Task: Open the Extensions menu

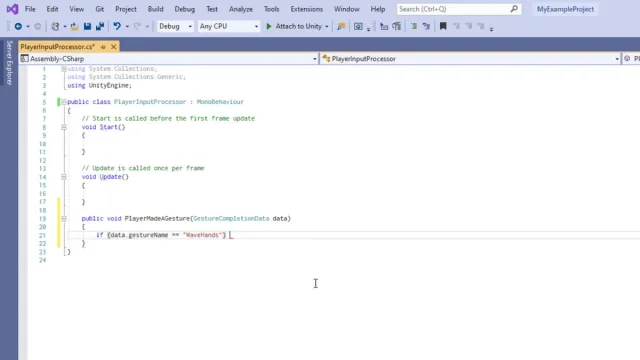Action: (x=307, y=9)
